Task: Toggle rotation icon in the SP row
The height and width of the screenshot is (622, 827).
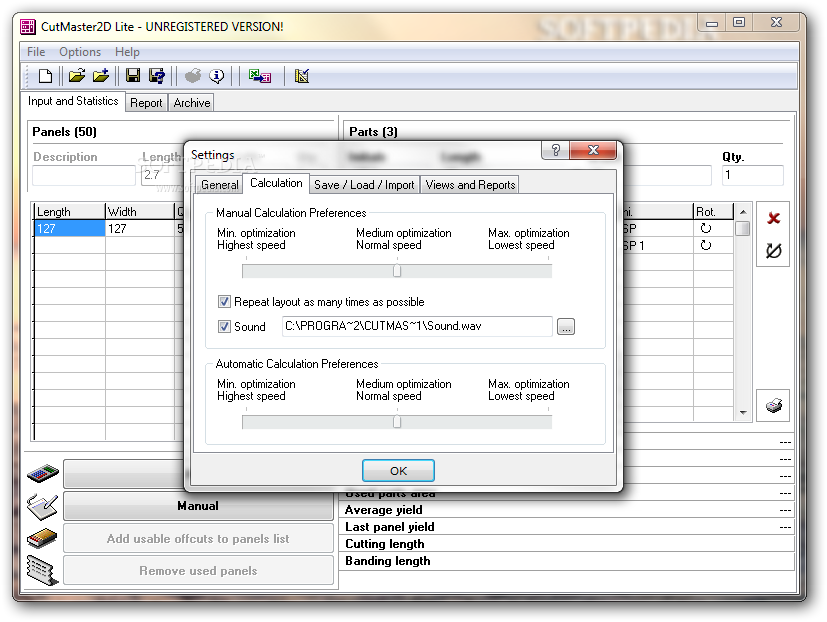Action: point(706,228)
